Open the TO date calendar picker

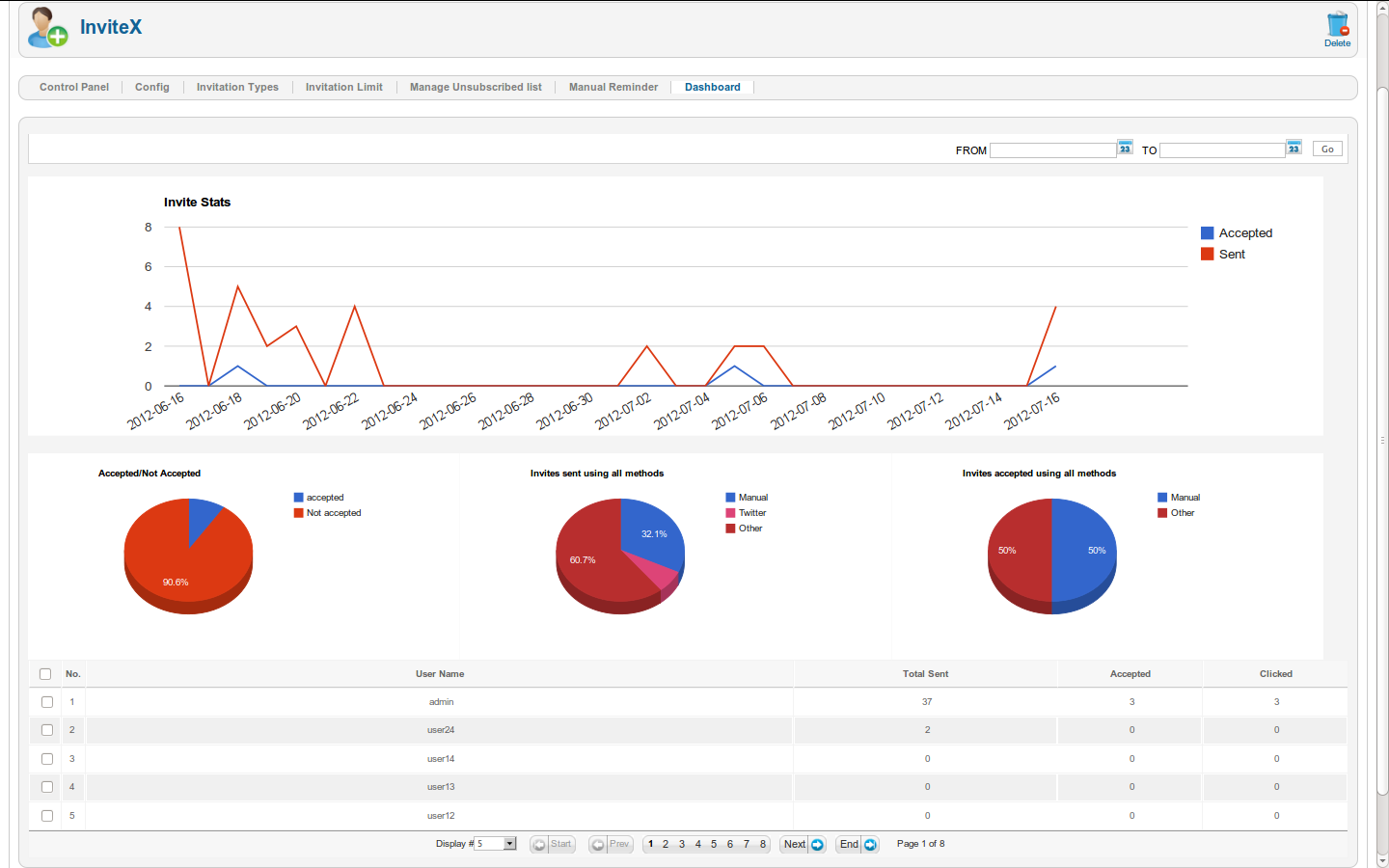pyautogui.click(x=1294, y=148)
